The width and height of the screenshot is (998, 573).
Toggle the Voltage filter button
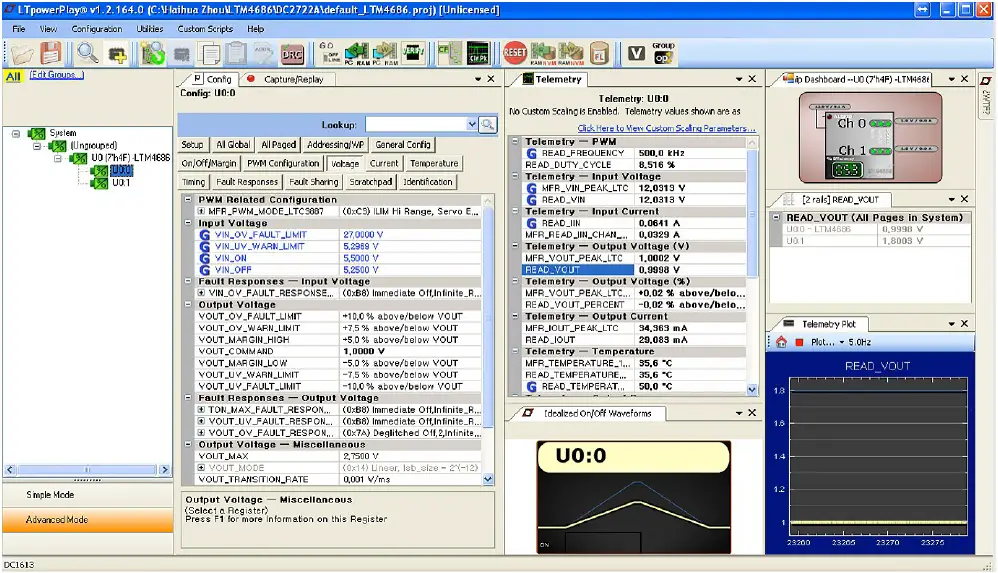345,163
